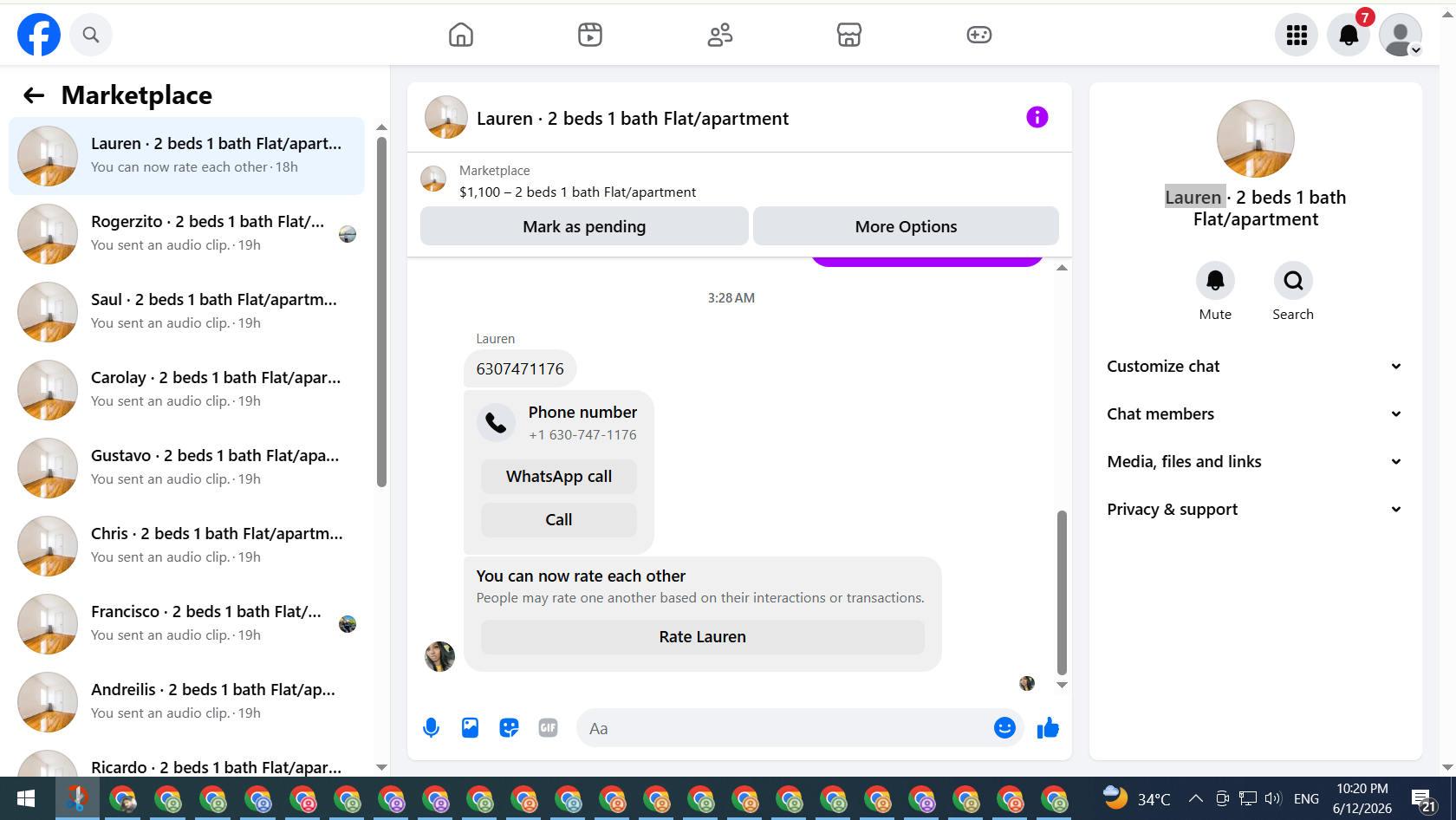Image resolution: width=1456 pixels, height=820 pixels.
Task: Open Gustavo's conversation
Action: (186, 468)
